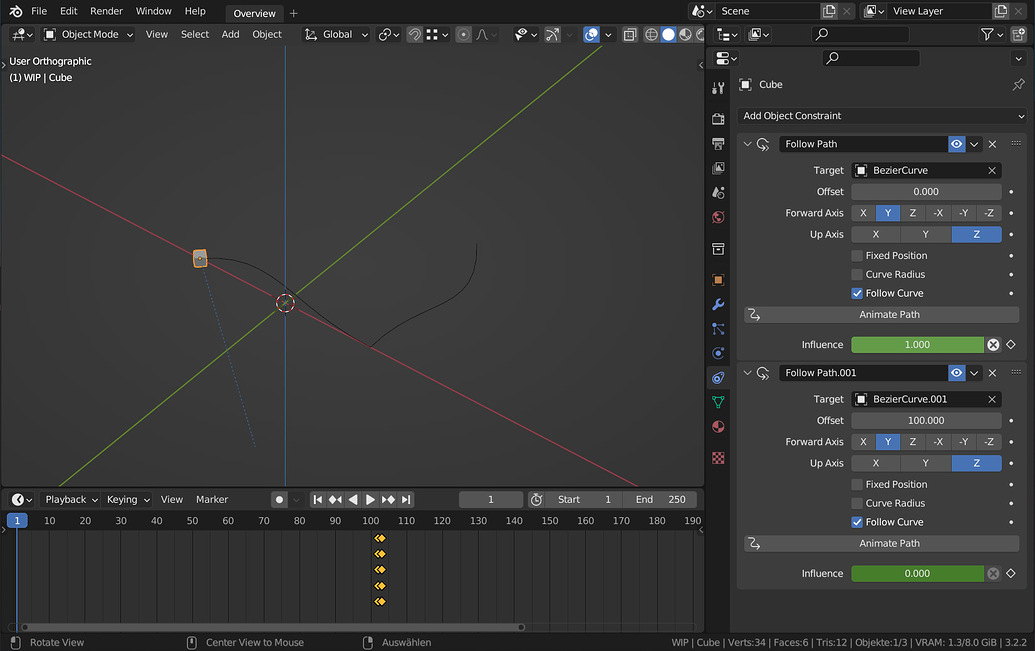This screenshot has width=1035, height=651.
Task: Jump to next keyframe
Action: tap(388, 500)
